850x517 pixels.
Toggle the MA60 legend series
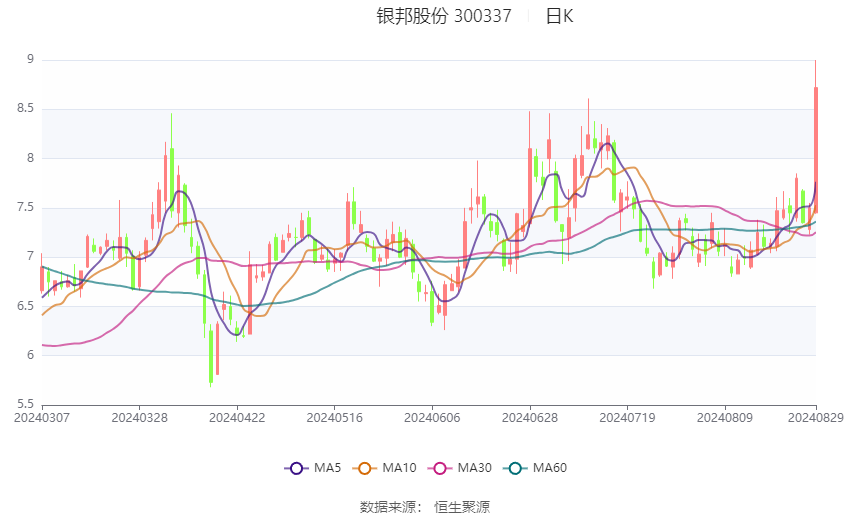click(x=535, y=468)
